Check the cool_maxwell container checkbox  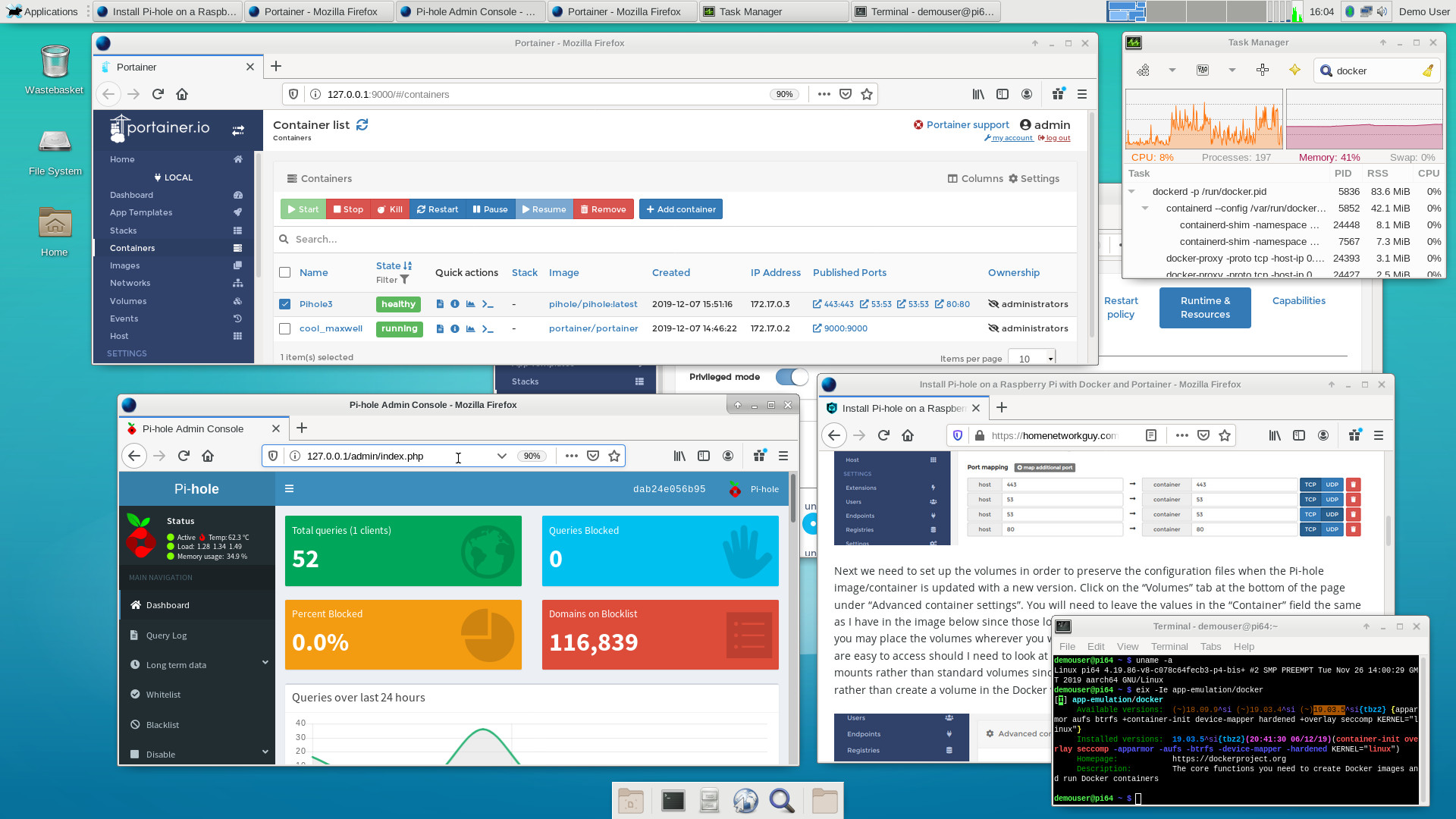pyautogui.click(x=285, y=328)
